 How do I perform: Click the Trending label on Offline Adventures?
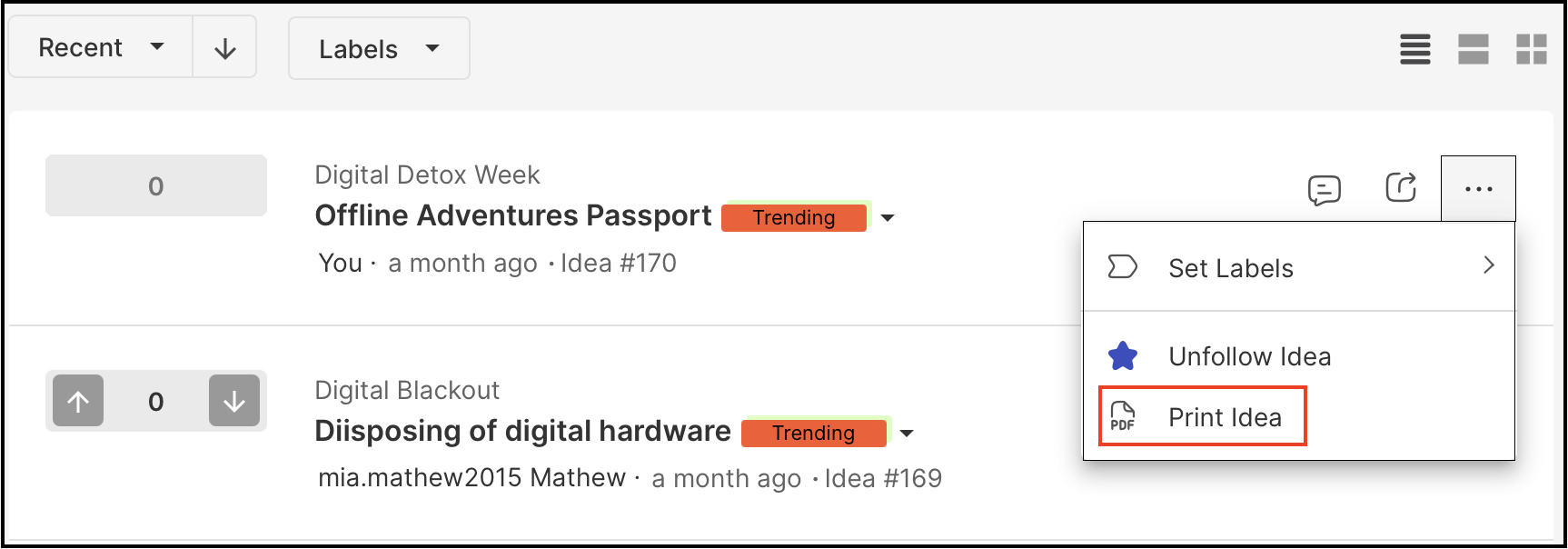pos(794,218)
